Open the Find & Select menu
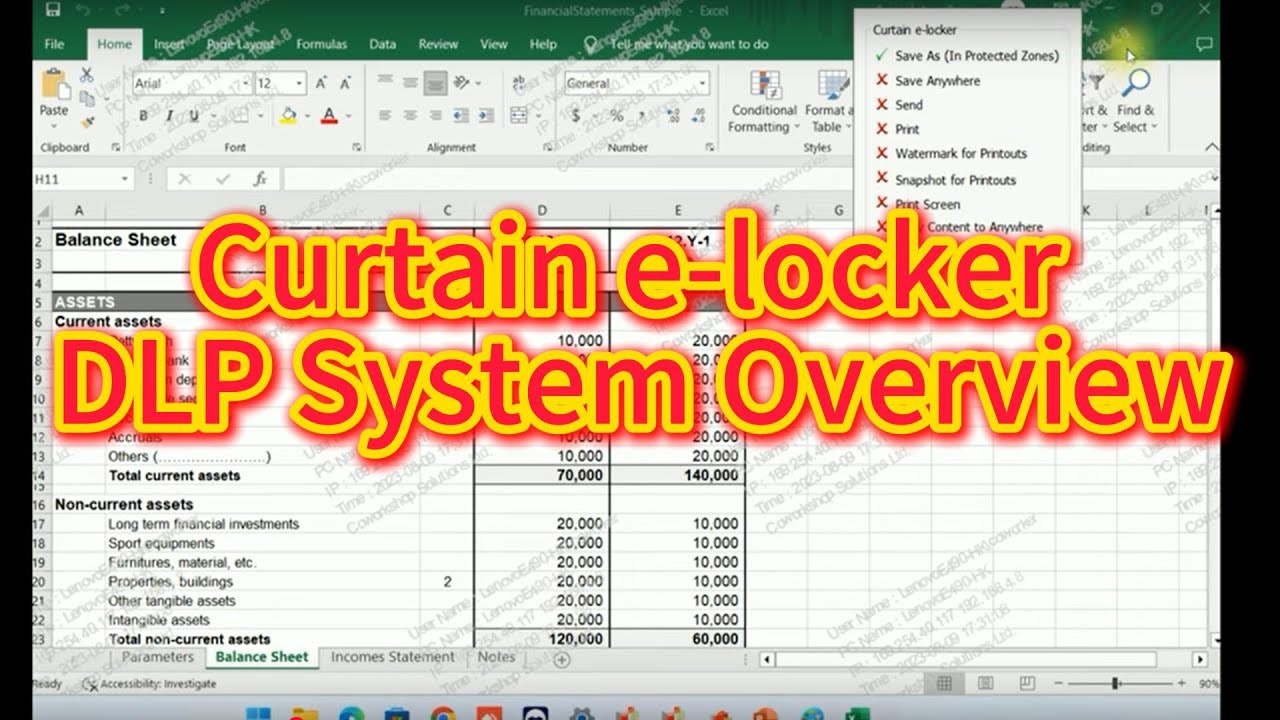 [x=1135, y=101]
